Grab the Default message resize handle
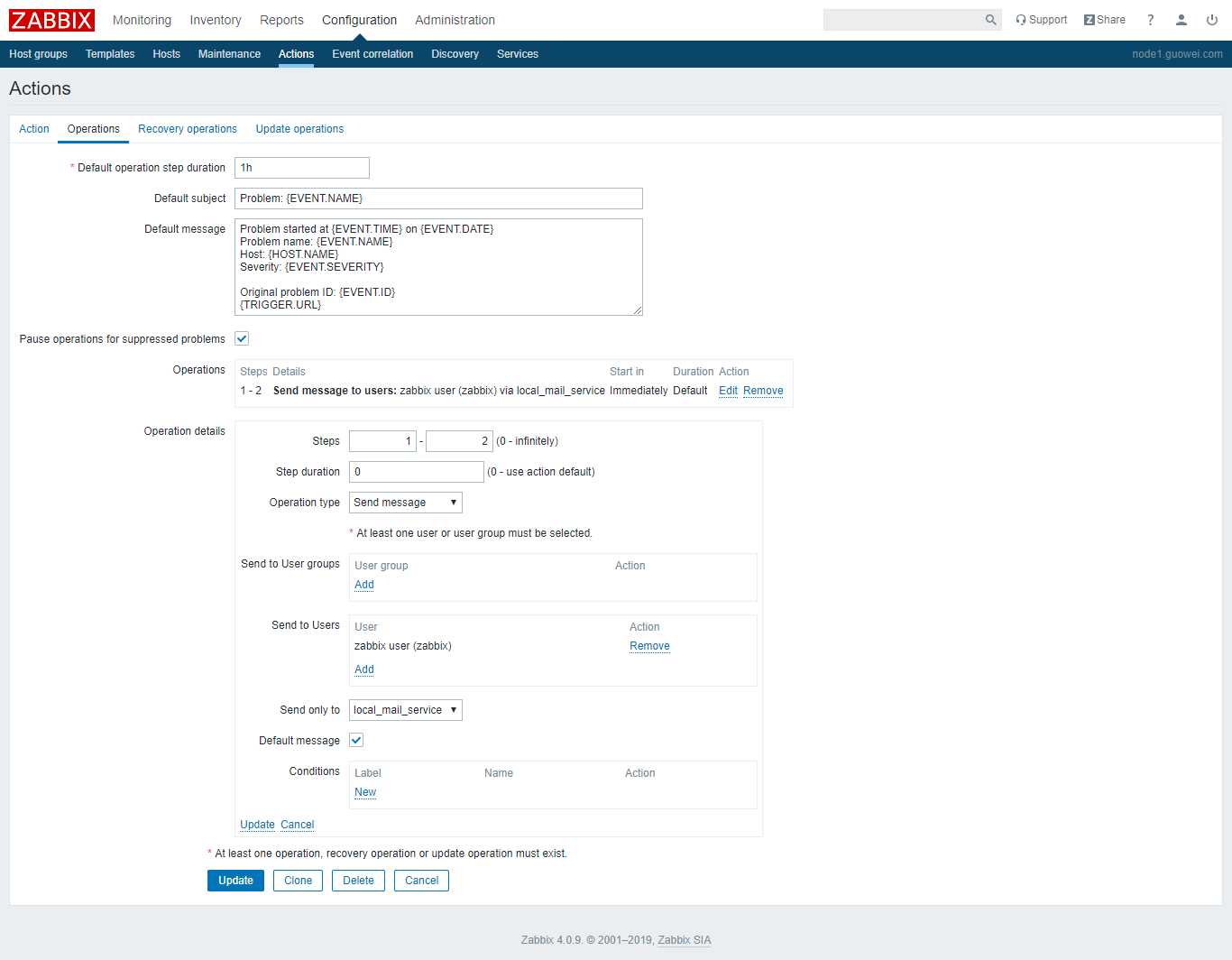 [x=638, y=310]
